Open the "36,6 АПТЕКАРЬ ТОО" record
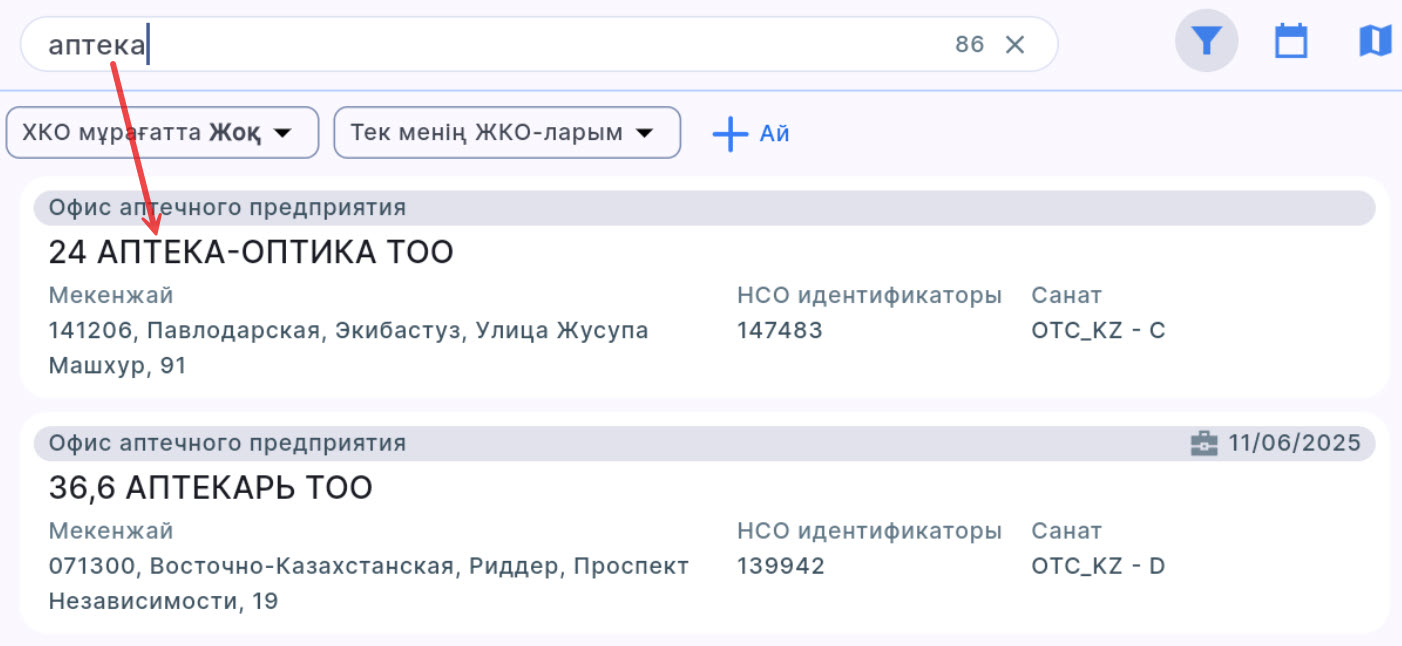This screenshot has height=646, width=1402. click(x=211, y=488)
